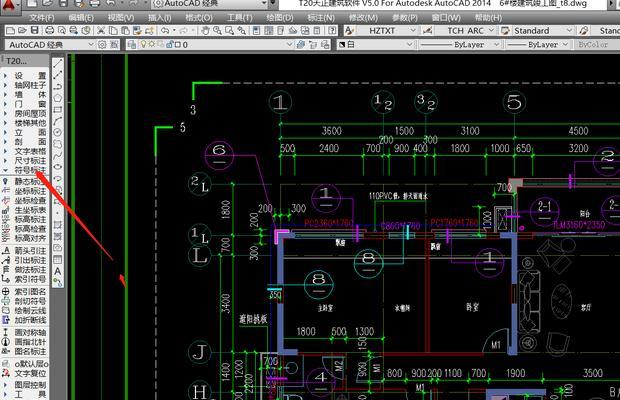This screenshot has width=620, height=400.
Task: Open the 格式(O) menu
Action: [199, 18]
